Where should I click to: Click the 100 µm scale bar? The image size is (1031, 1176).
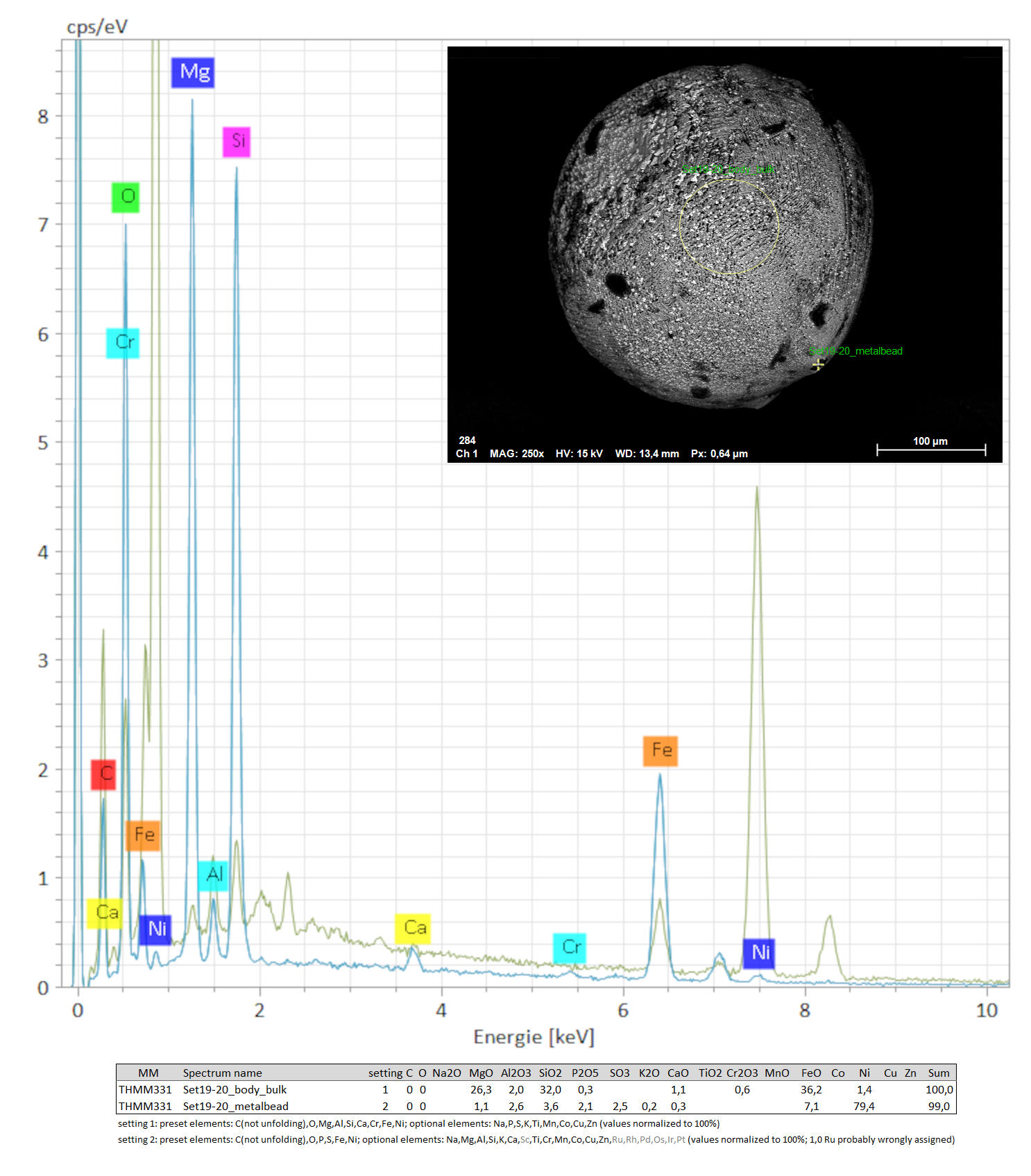(x=930, y=450)
